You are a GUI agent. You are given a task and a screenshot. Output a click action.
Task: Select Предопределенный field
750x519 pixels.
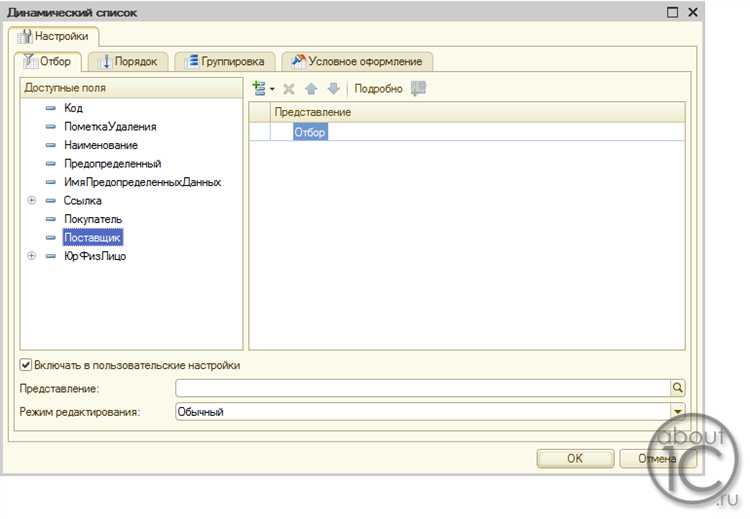[x=112, y=164]
